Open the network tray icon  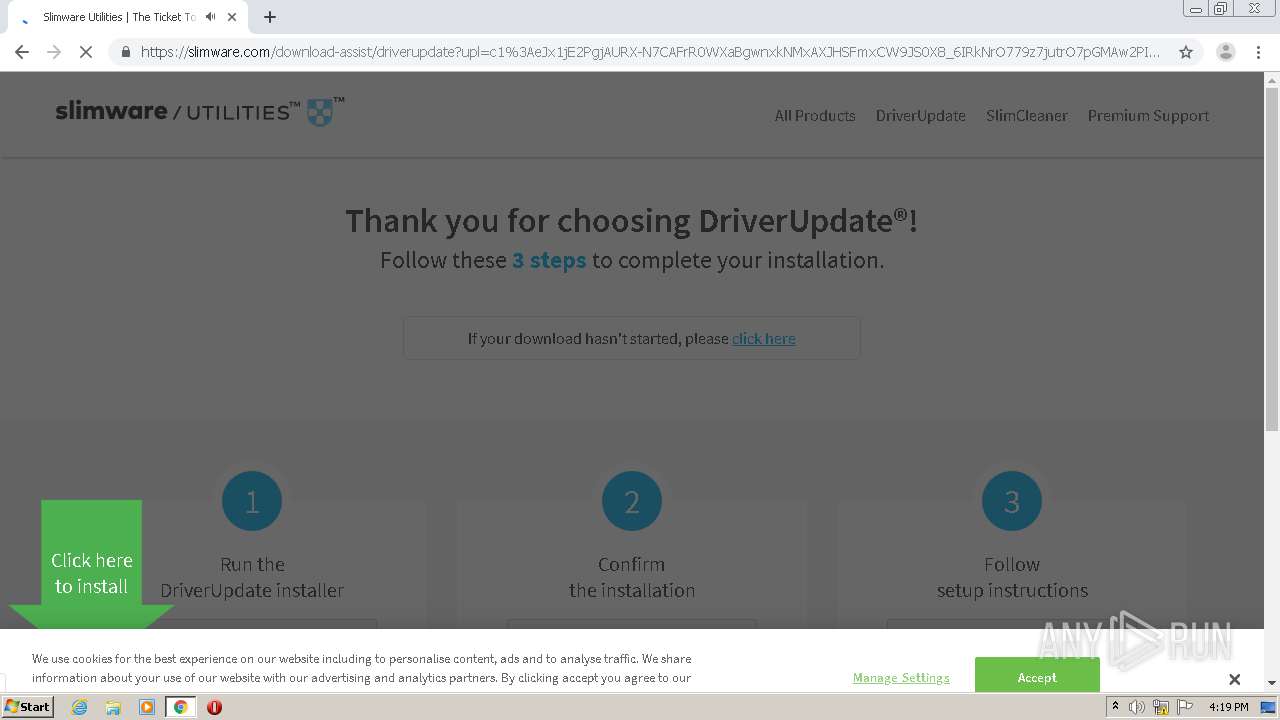pos(1161,707)
